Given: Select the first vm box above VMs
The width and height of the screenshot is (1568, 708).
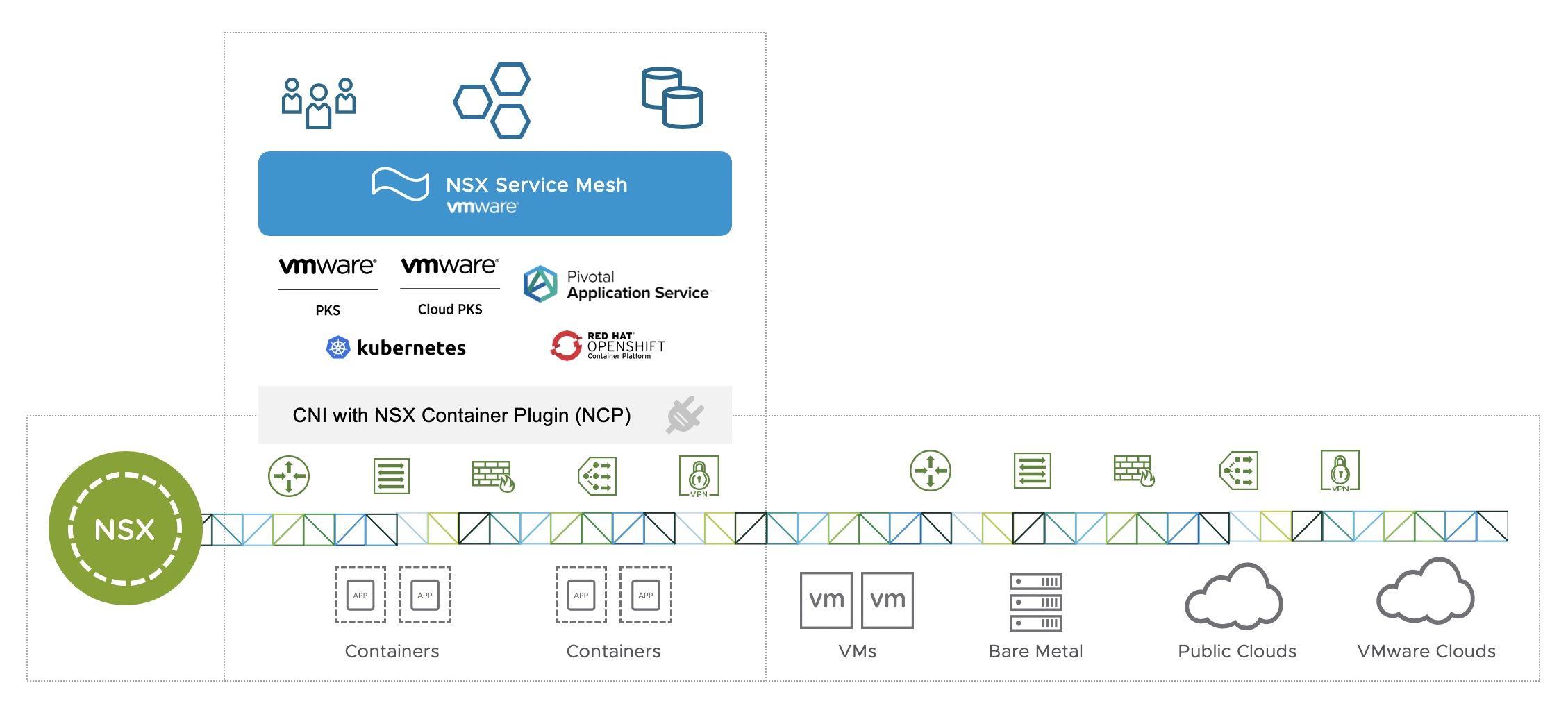Looking at the screenshot, I should tap(826, 600).
